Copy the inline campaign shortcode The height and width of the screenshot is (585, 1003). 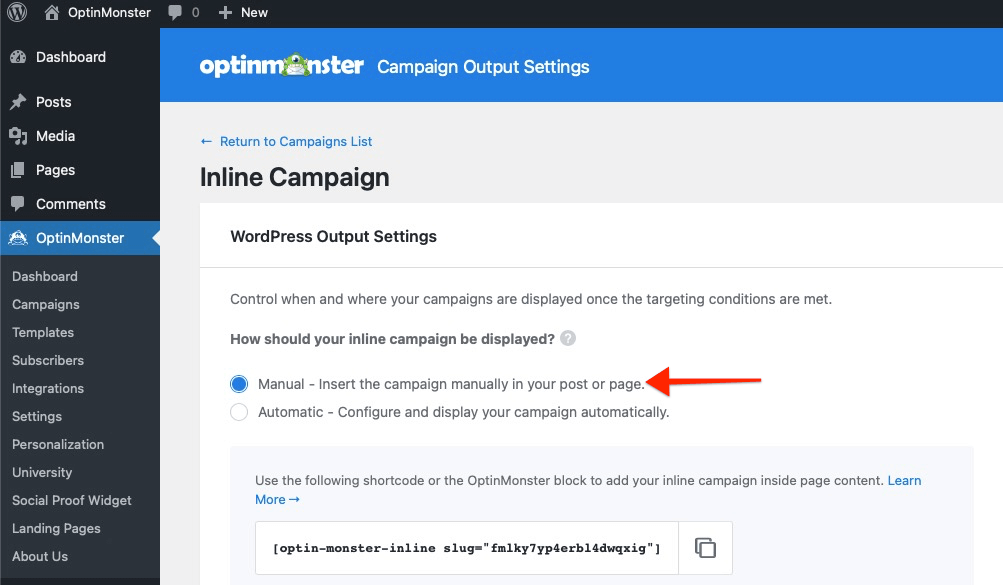[706, 547]
